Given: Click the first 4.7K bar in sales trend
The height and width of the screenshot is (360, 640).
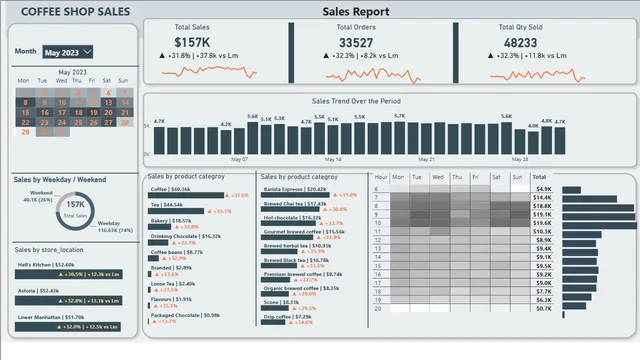Looking at the screenshot, I should [159, 140].
